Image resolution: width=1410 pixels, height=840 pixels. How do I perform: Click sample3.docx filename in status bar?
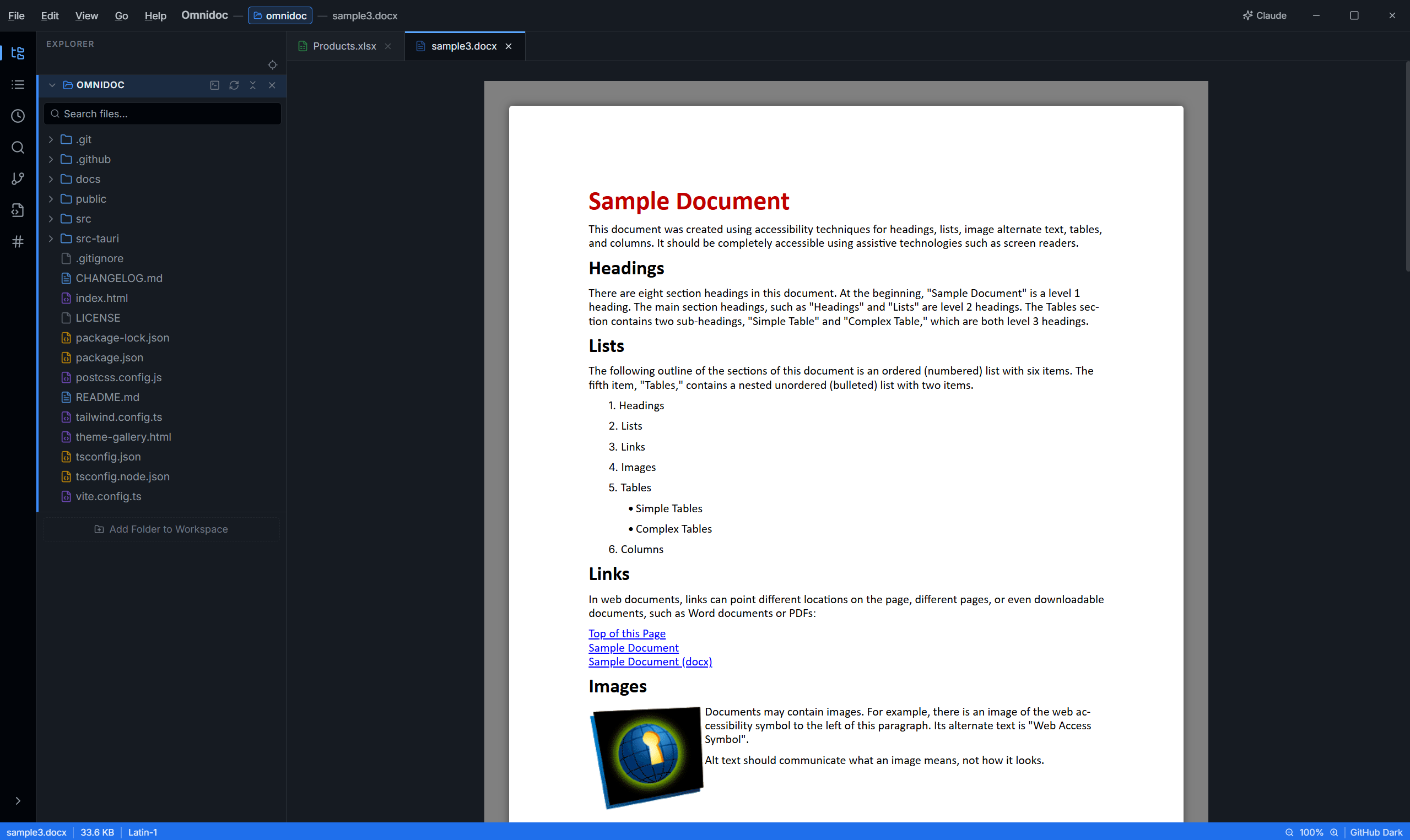36,833
